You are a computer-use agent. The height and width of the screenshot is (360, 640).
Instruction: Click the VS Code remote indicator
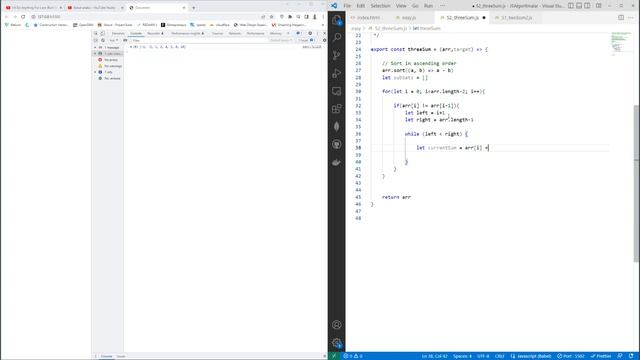334,356
